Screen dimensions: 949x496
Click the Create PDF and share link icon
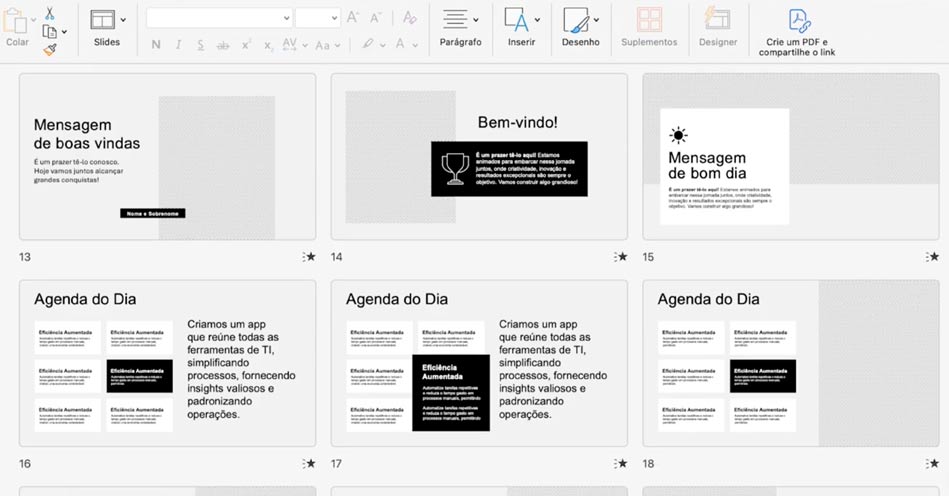click(798, 21)
